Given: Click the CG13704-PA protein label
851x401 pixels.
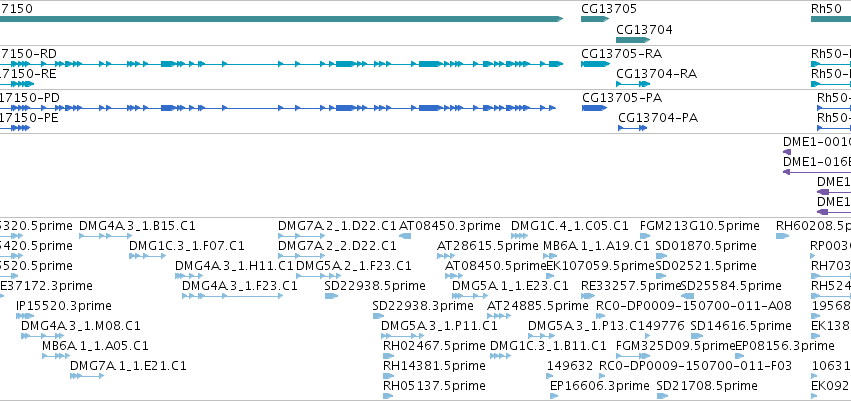Looking at the screenshot, I should pos(658,118).
